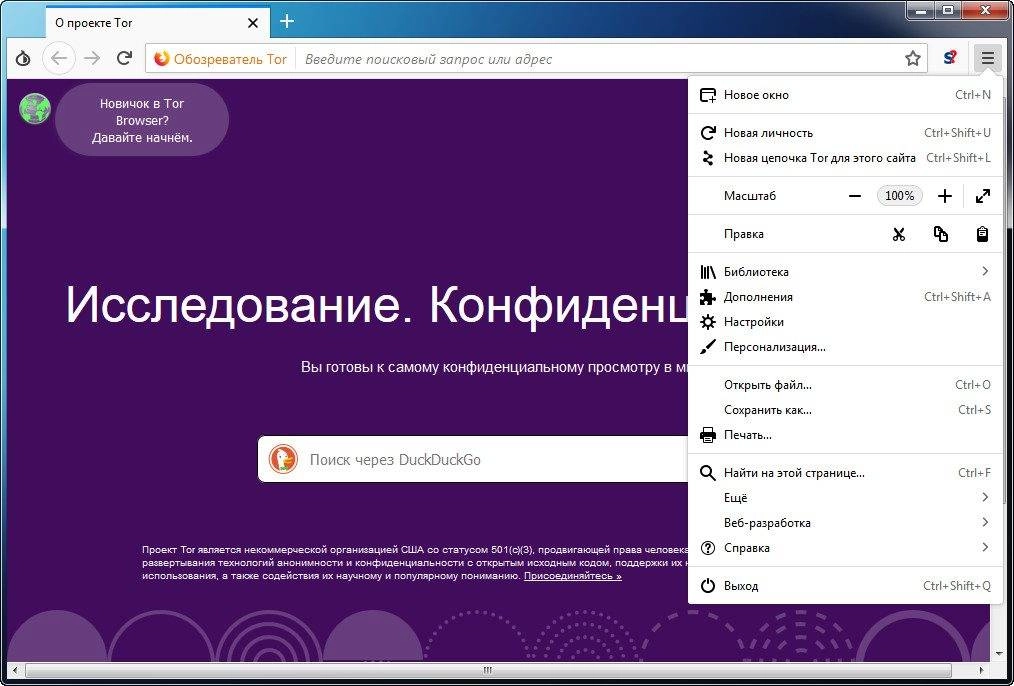Click the 'Новичок в Tor Browser?' bubble
The image size is (1014, 686).
tap(142, 120)
